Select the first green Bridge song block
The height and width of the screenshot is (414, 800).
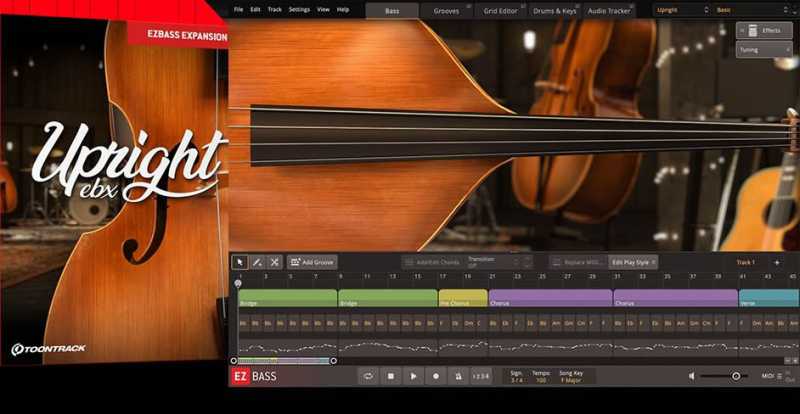287,298
